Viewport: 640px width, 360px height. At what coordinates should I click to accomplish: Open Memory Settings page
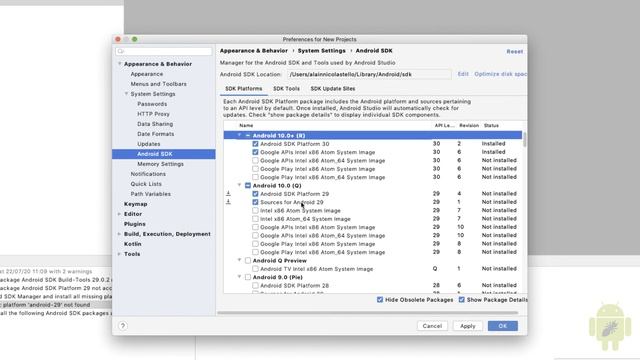(x=160, y=164)
